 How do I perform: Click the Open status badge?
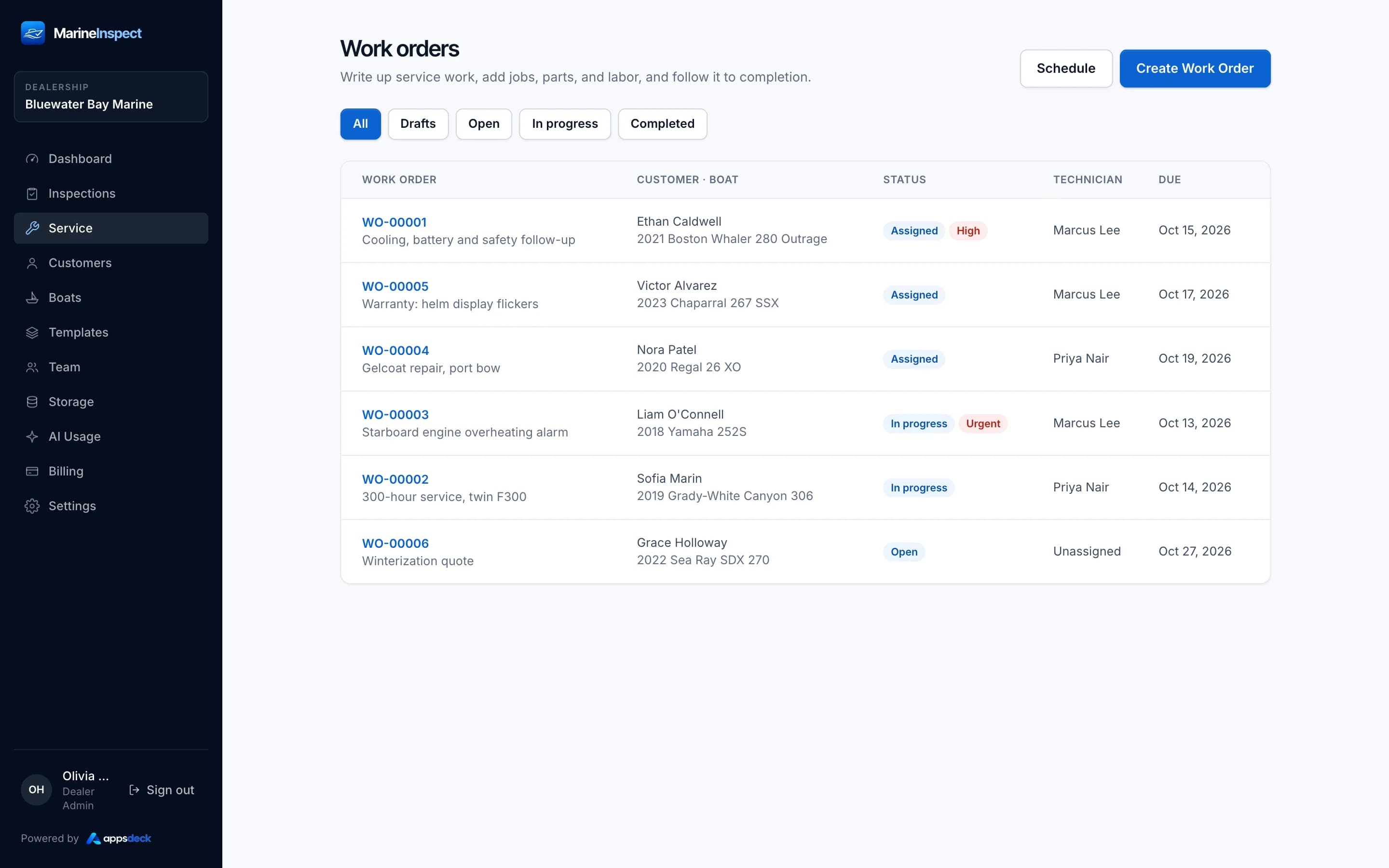tap(904, 552)
